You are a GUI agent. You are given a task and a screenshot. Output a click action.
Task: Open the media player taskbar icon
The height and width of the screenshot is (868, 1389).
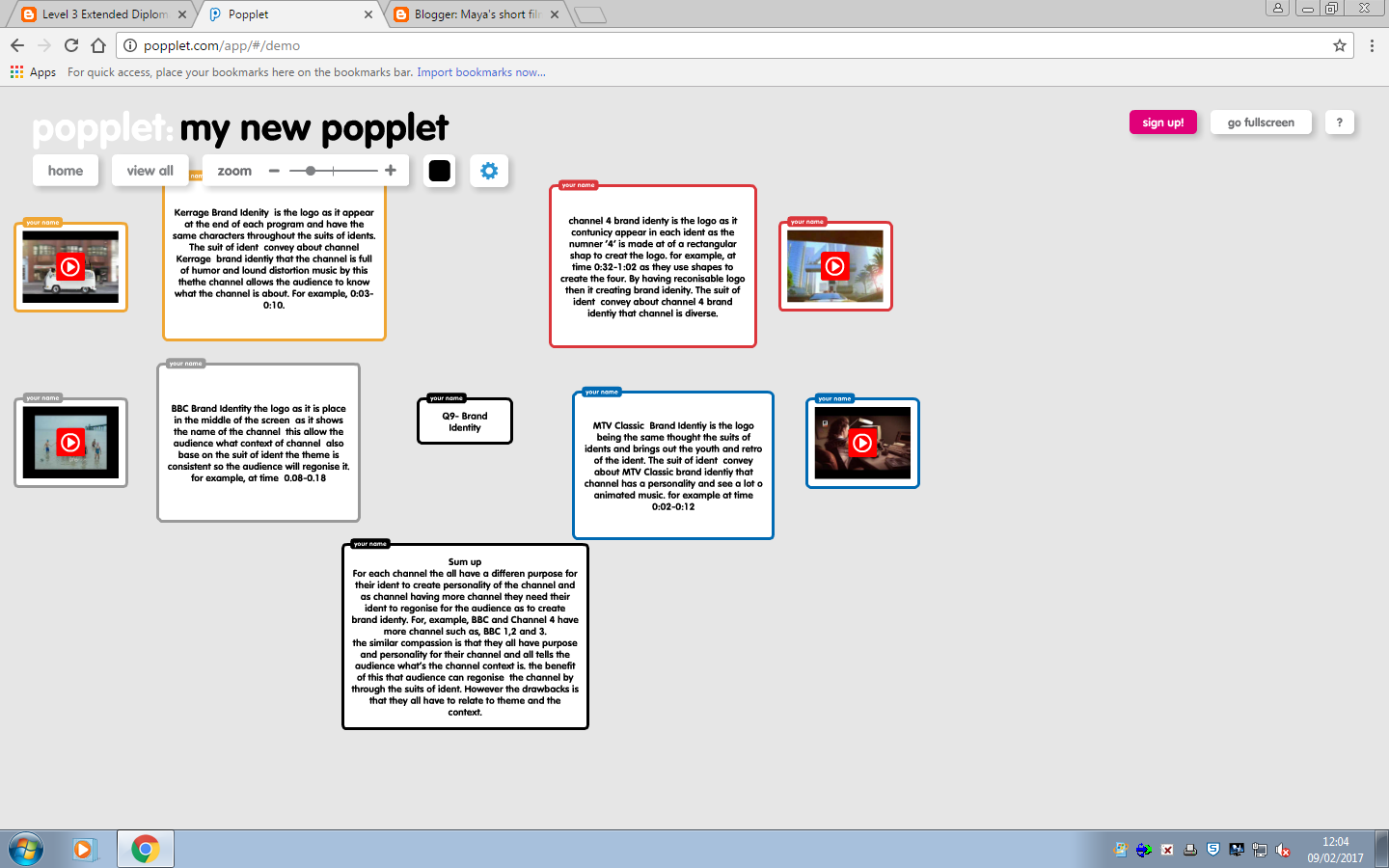(x=84, y=850)
